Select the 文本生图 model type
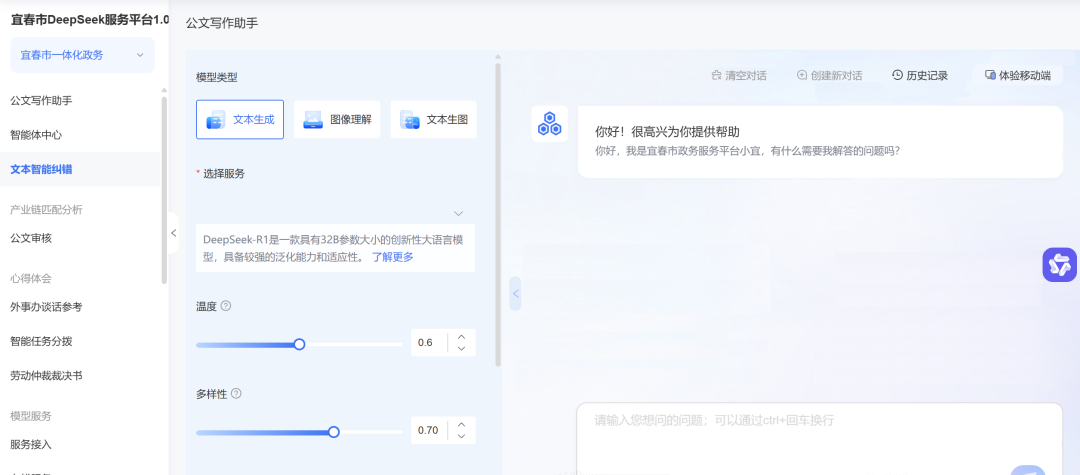1080x475 pixels. click(x=433, y=120)
